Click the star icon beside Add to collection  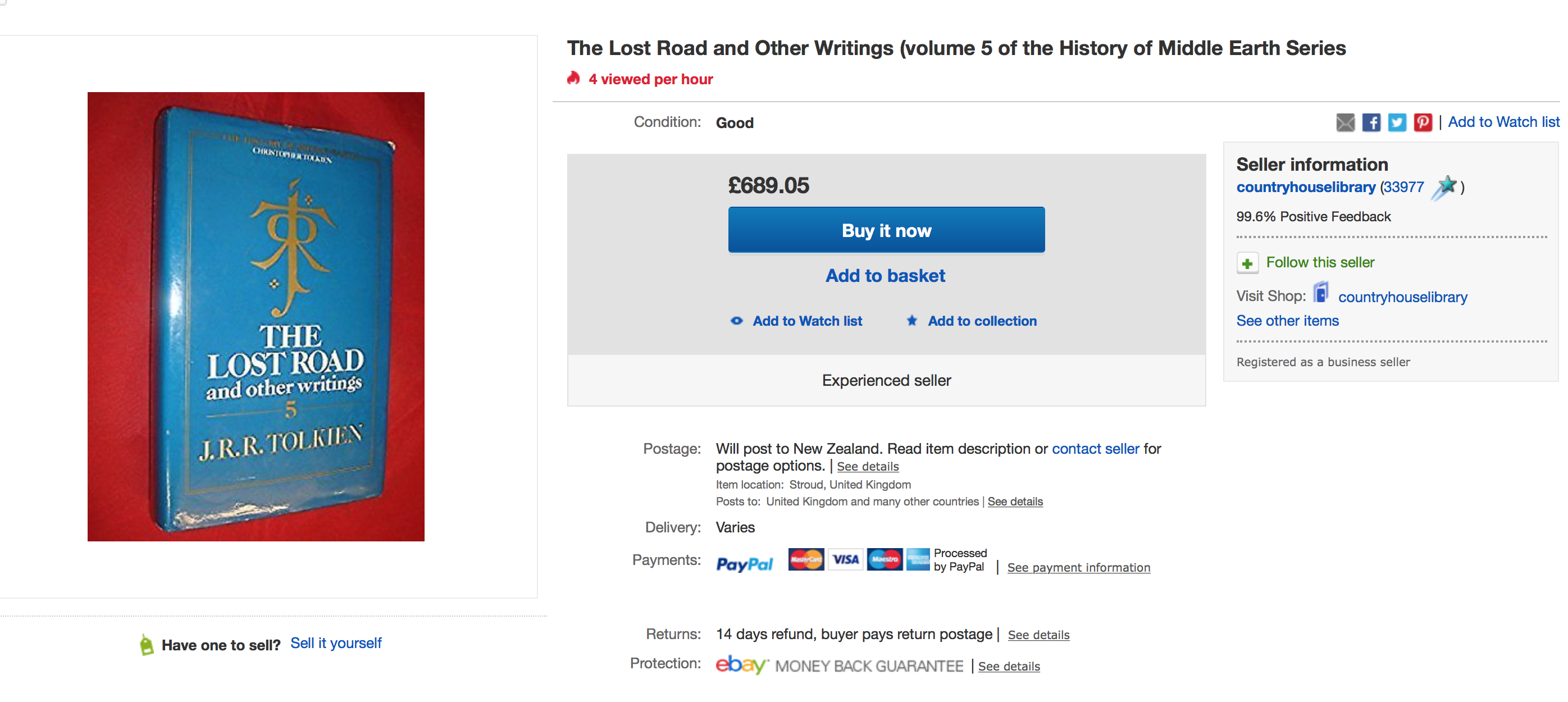click(x=911, y=320)
